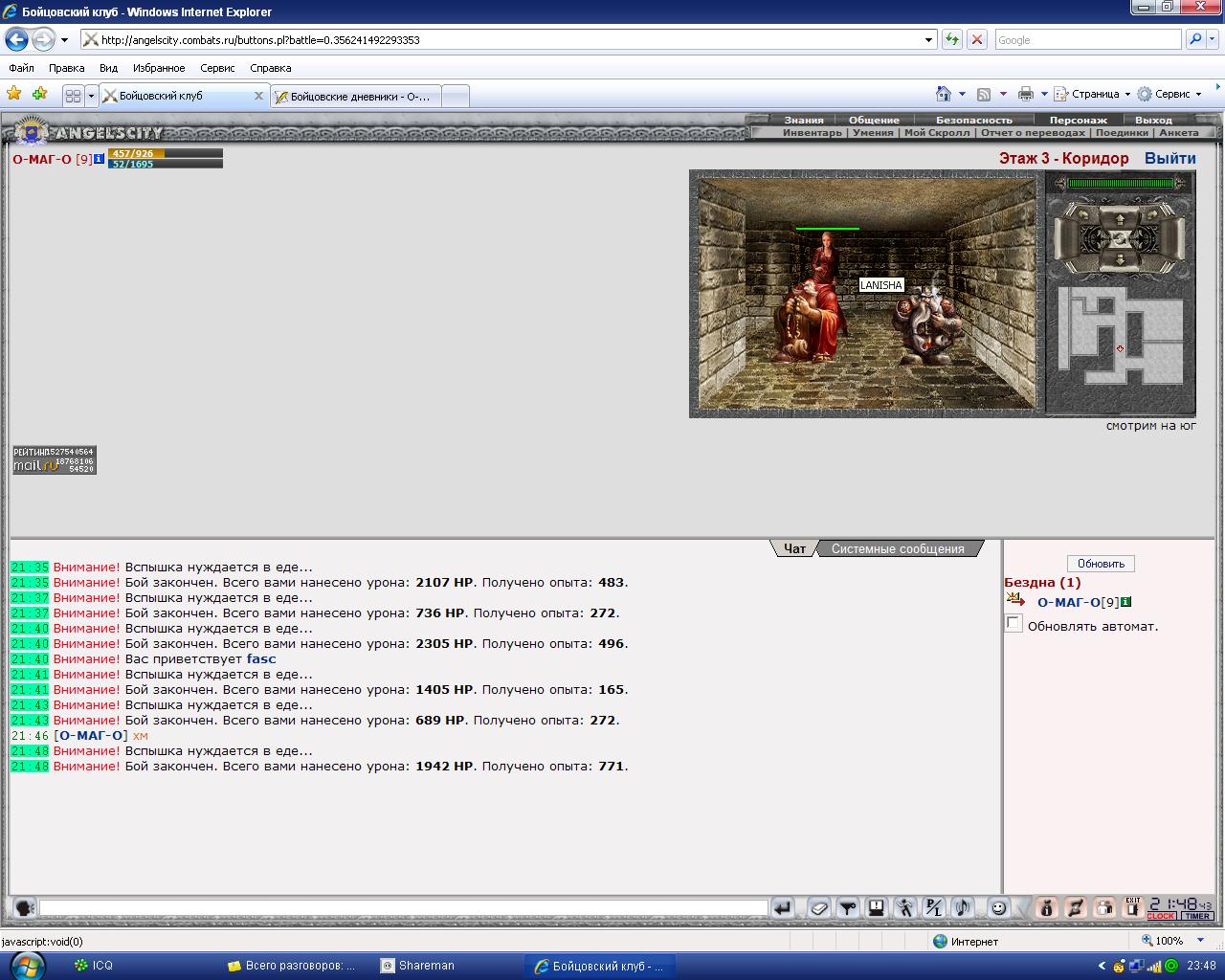This screenshot has width=1225, height=980.
Task: Click private message icon beside О-МАГ-О in list
Action: [1015, 600]
